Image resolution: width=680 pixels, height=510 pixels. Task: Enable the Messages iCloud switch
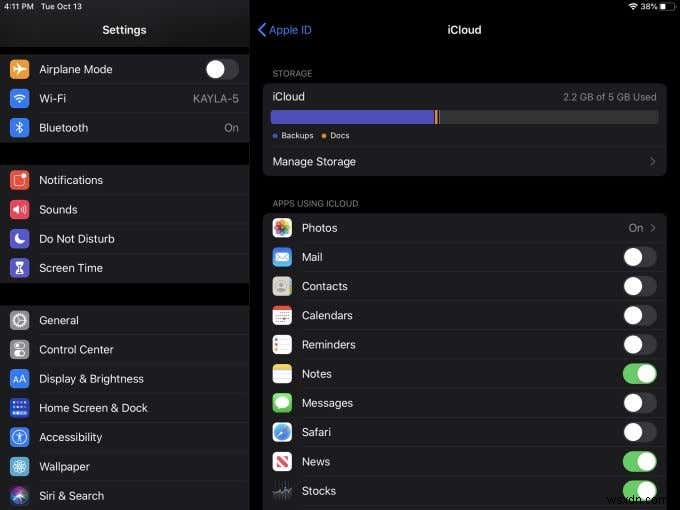(x=640, y=403)
